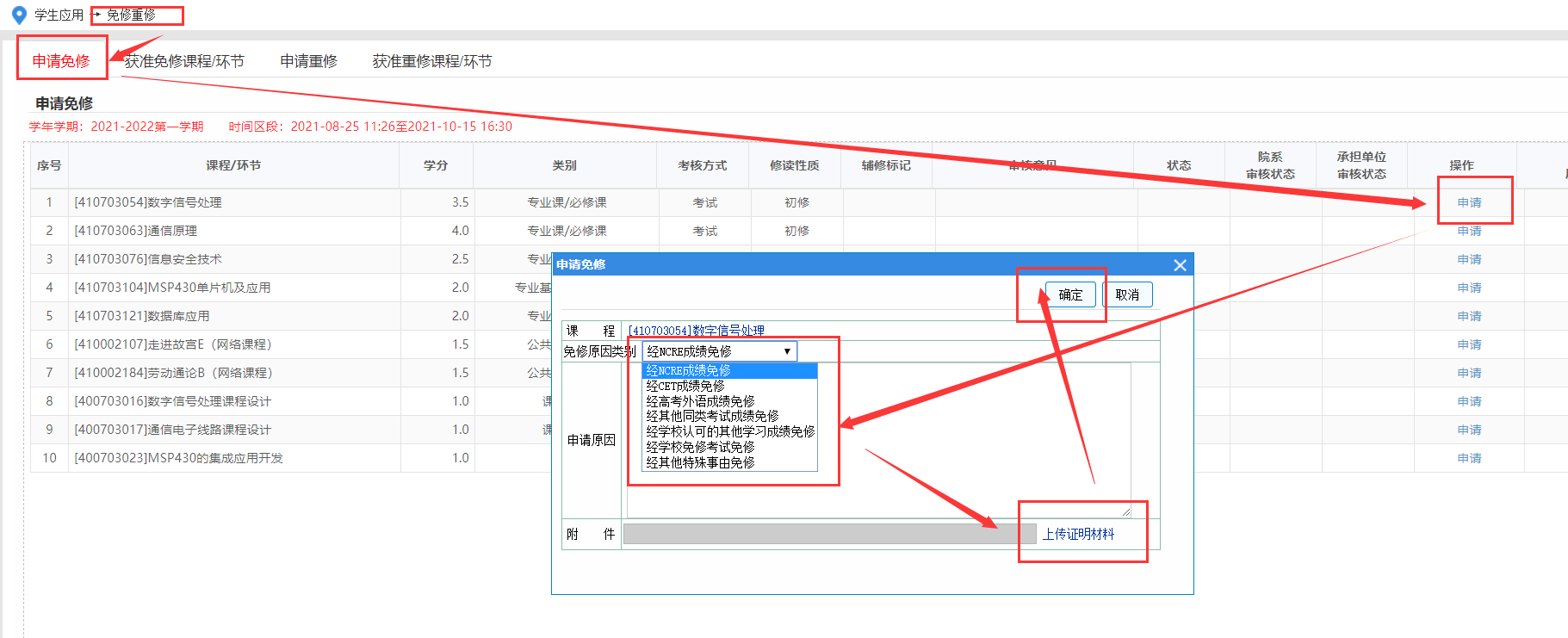Close the 申请免修 dialog with X
Image resolution: width=1568 pixels, height=638 pixels.
point(1180,265)
